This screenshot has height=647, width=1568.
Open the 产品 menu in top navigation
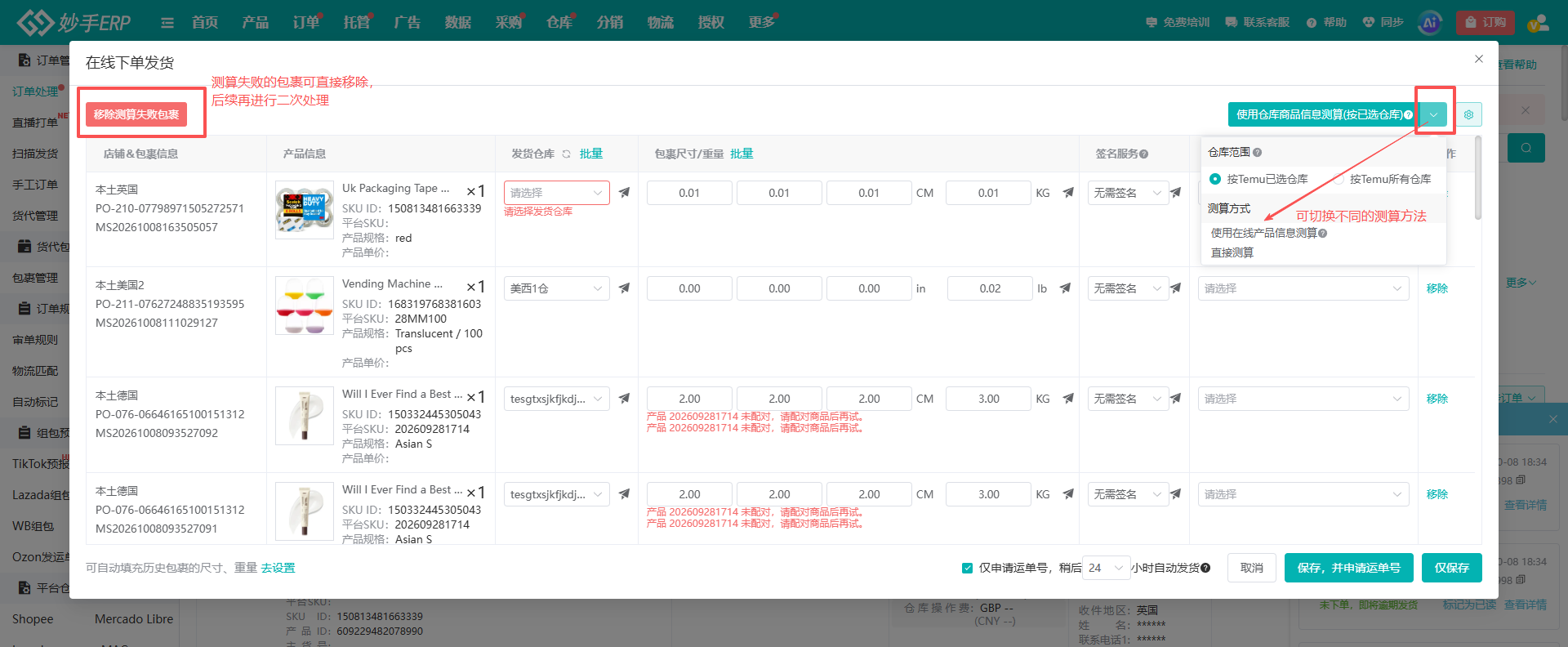click(x=255, y=22)
